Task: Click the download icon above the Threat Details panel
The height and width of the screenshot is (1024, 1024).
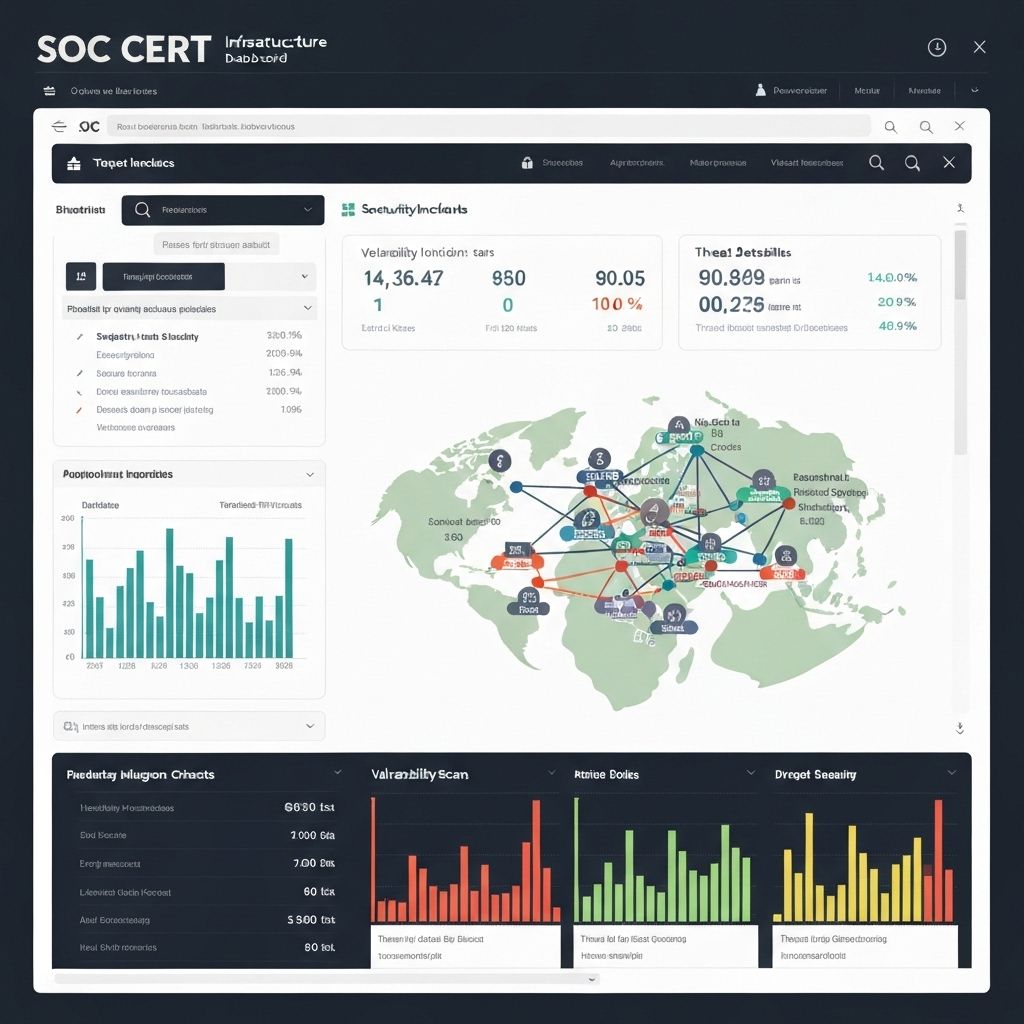Action: (961, 208)
